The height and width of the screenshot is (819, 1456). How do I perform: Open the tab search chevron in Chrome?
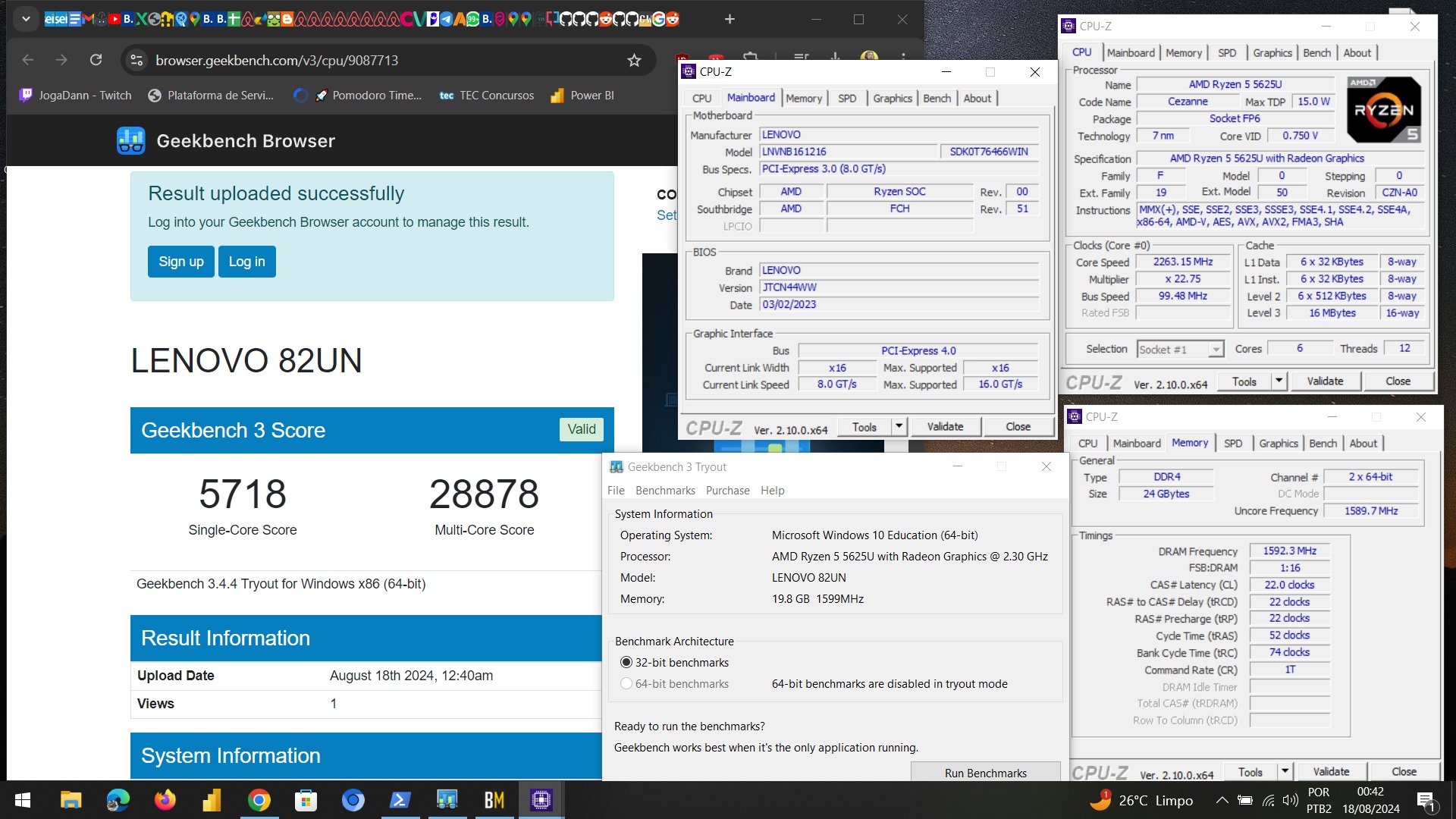26,19
